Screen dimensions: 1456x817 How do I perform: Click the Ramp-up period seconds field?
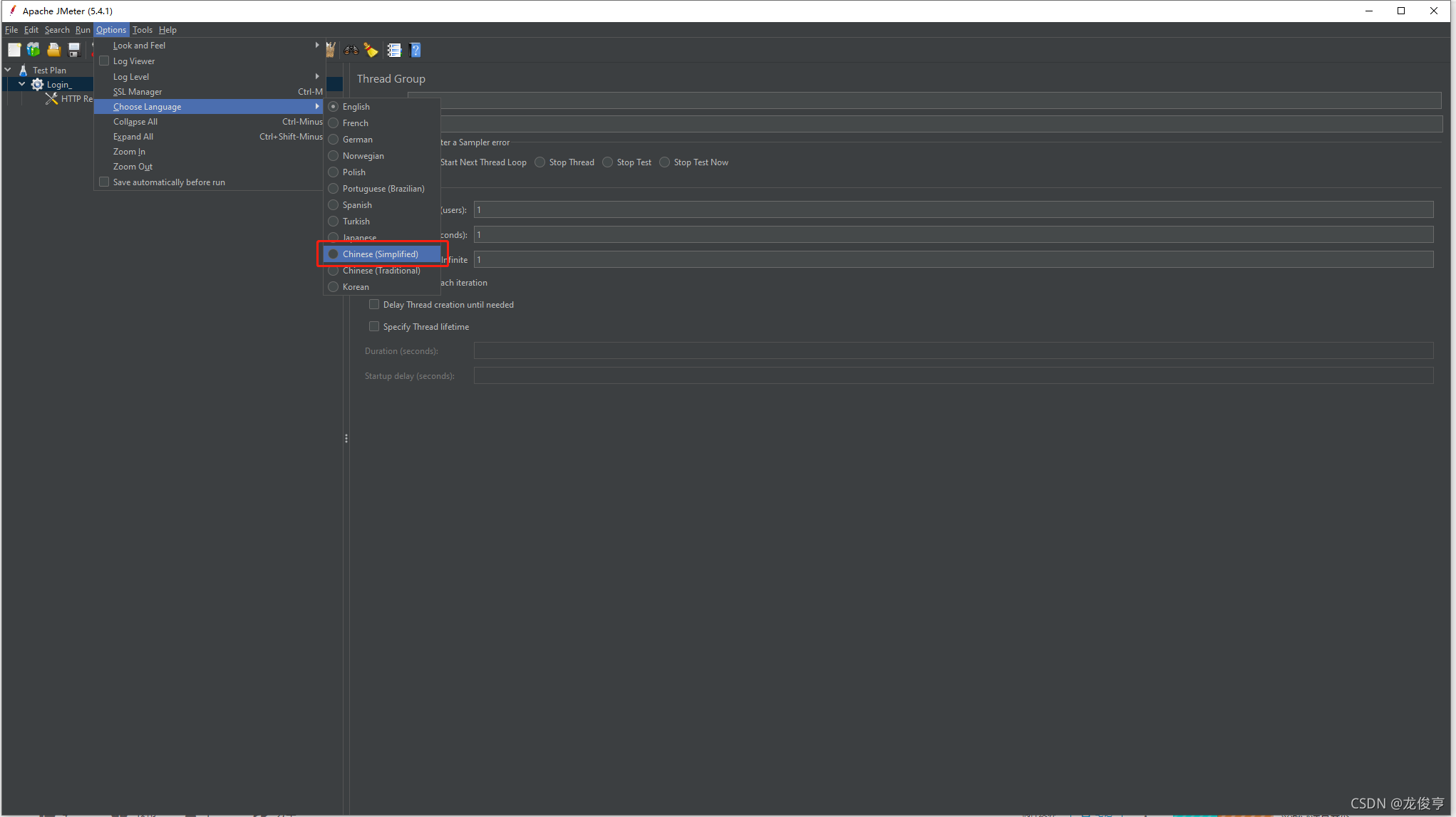[x=954, y=234]
